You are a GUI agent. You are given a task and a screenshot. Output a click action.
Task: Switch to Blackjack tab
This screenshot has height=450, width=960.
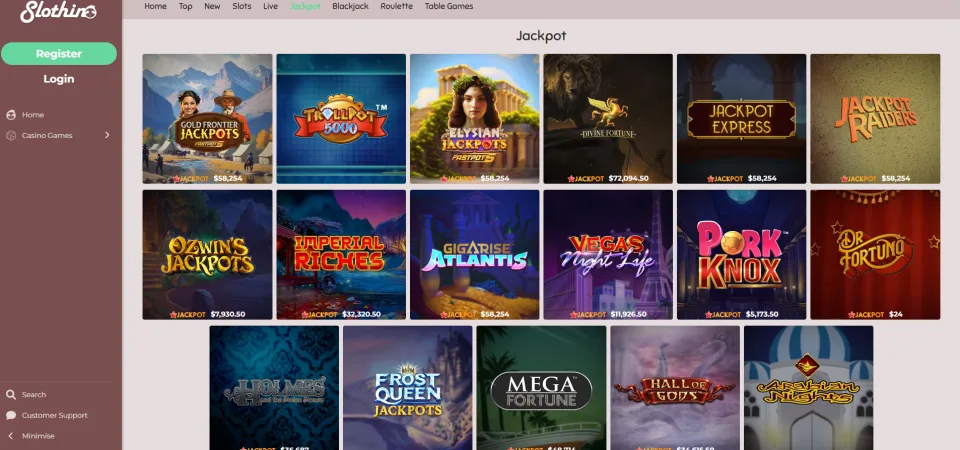[x=350, y=6]
